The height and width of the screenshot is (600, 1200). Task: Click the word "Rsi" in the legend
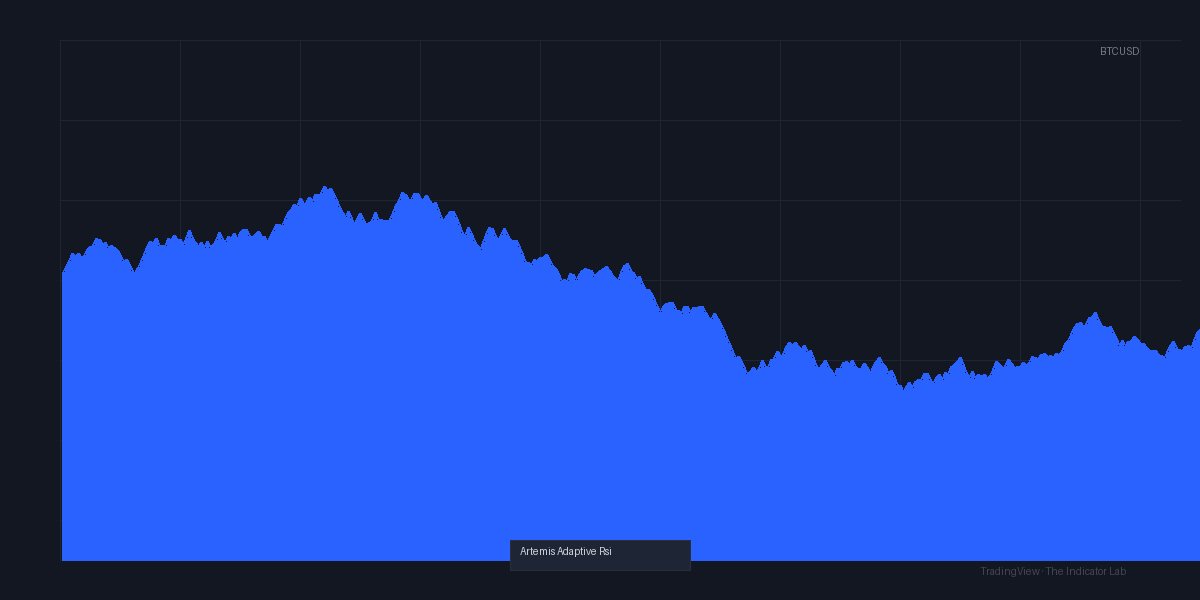[x=605, y=552]
